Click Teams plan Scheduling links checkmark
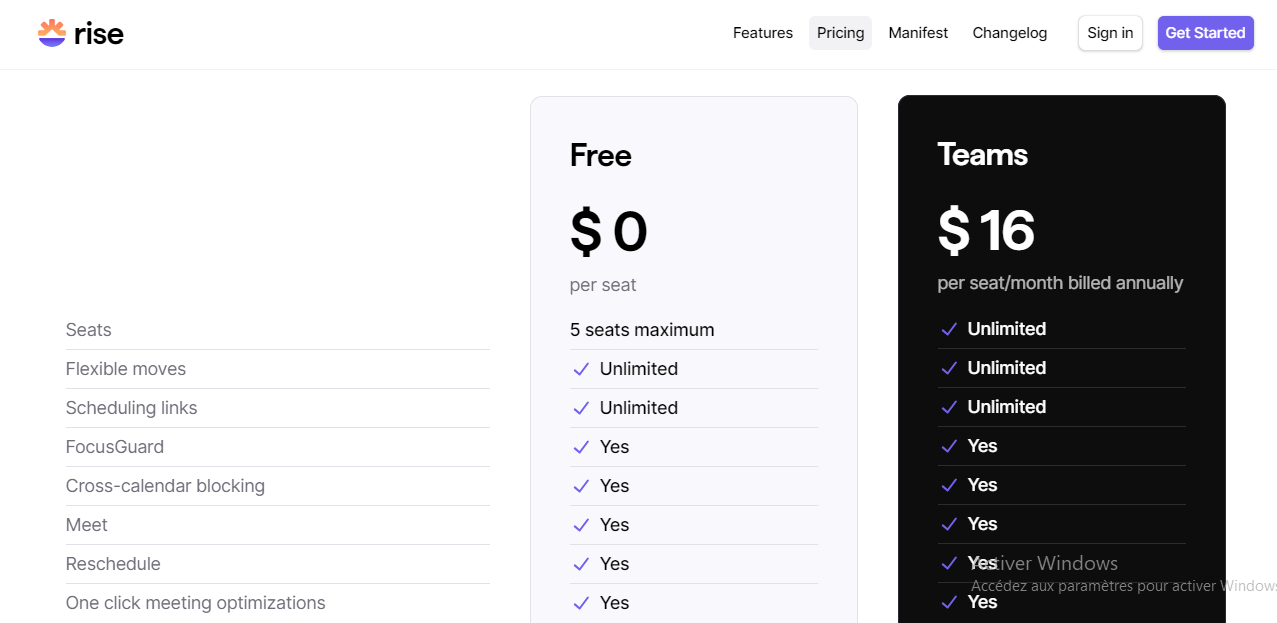Screen dimensions: 1277x623 click(x=949, y=407)
